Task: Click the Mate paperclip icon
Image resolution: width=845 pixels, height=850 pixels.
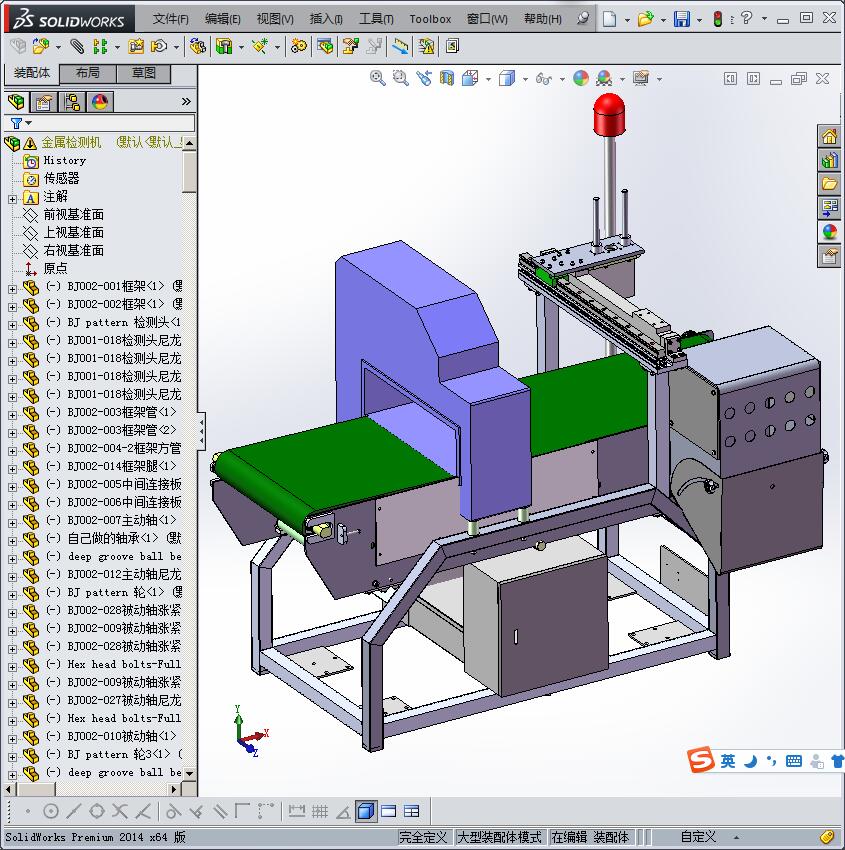Action: coord(77,47)
